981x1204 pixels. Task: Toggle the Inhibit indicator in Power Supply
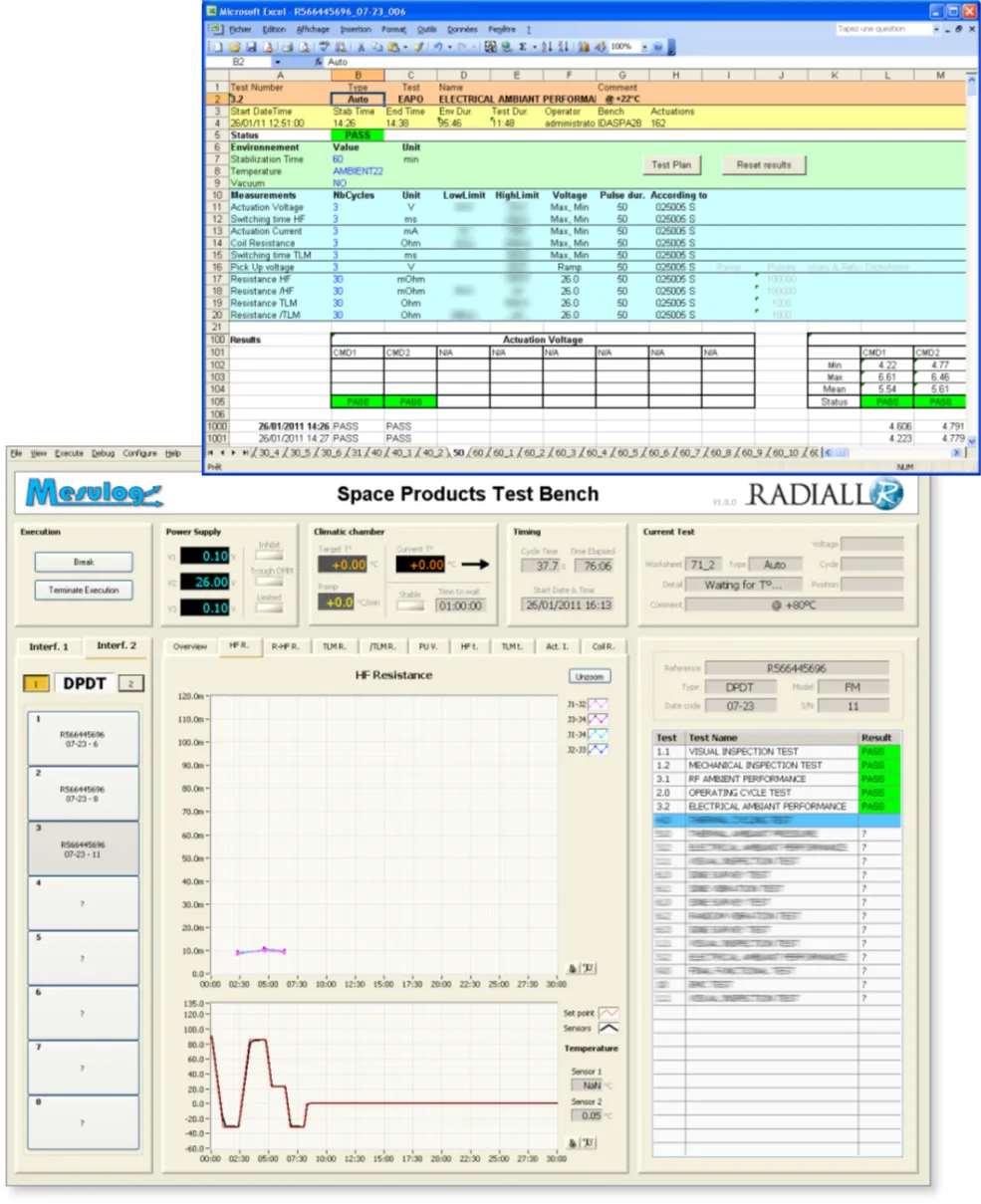click(269, 556)
